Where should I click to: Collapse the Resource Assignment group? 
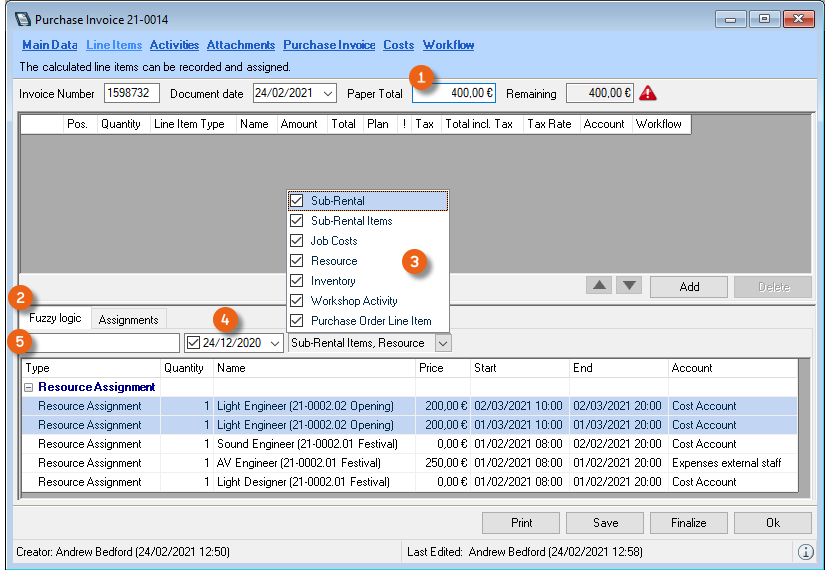pyautogui.click(x=29, y=387)
